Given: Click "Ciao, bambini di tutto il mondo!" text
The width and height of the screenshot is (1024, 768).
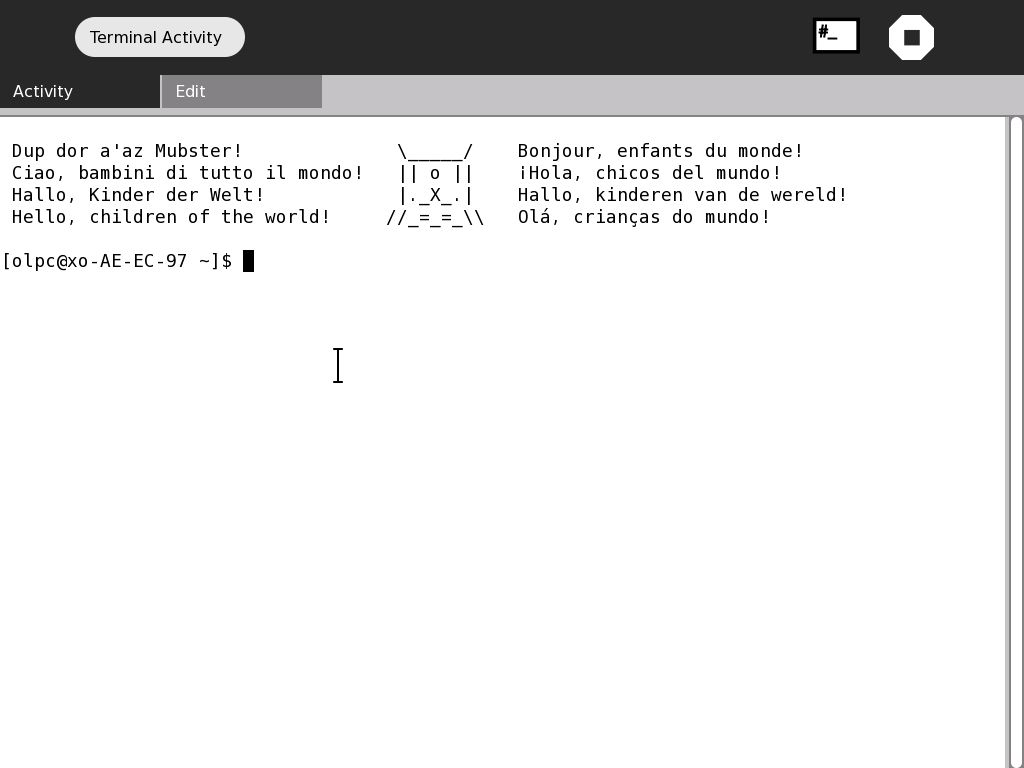Looking at the screenshot, I should [187, 173].
